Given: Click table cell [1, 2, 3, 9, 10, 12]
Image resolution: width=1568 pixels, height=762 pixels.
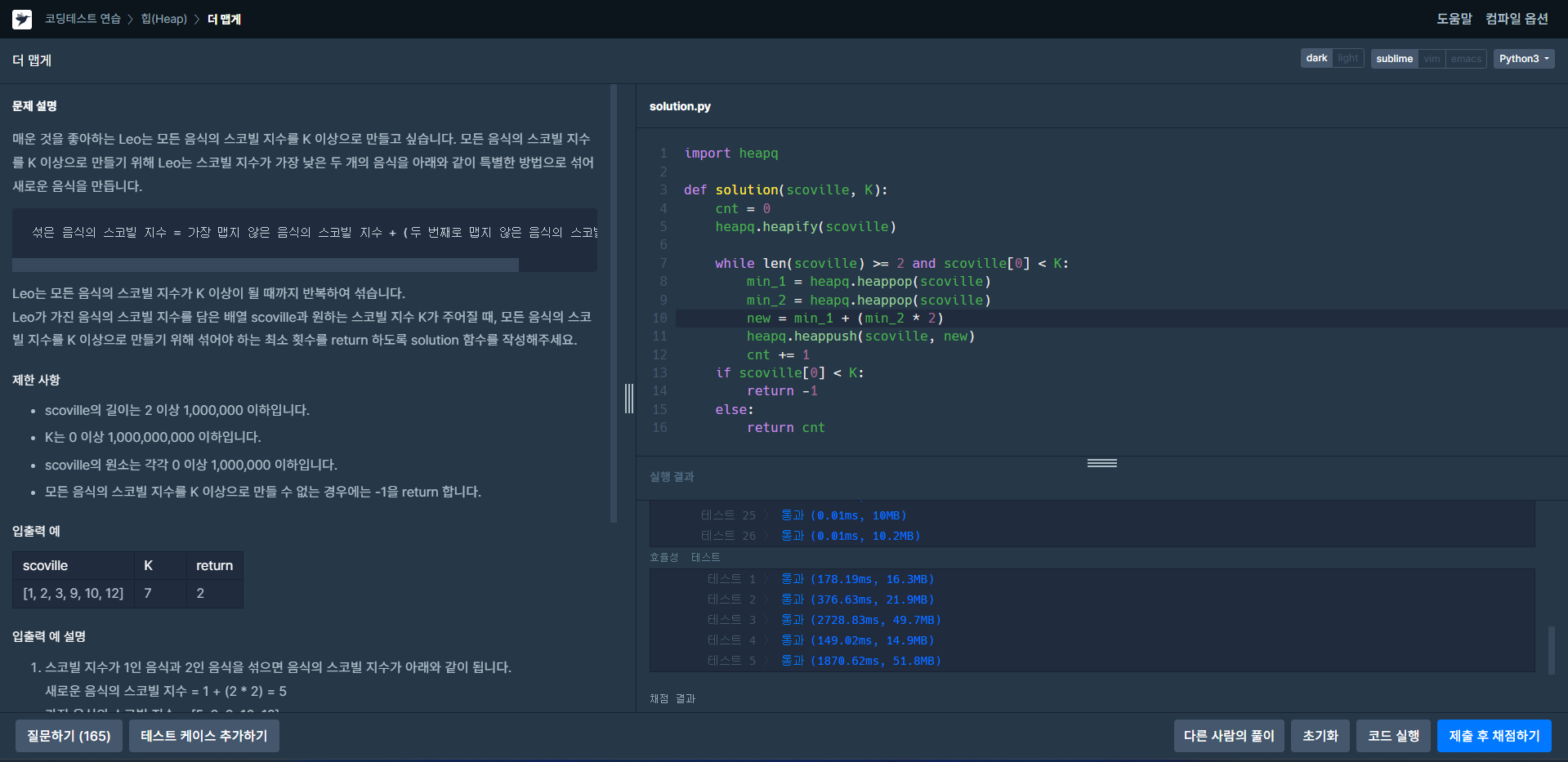Looking at the screenshot, I should pos(74,594).
